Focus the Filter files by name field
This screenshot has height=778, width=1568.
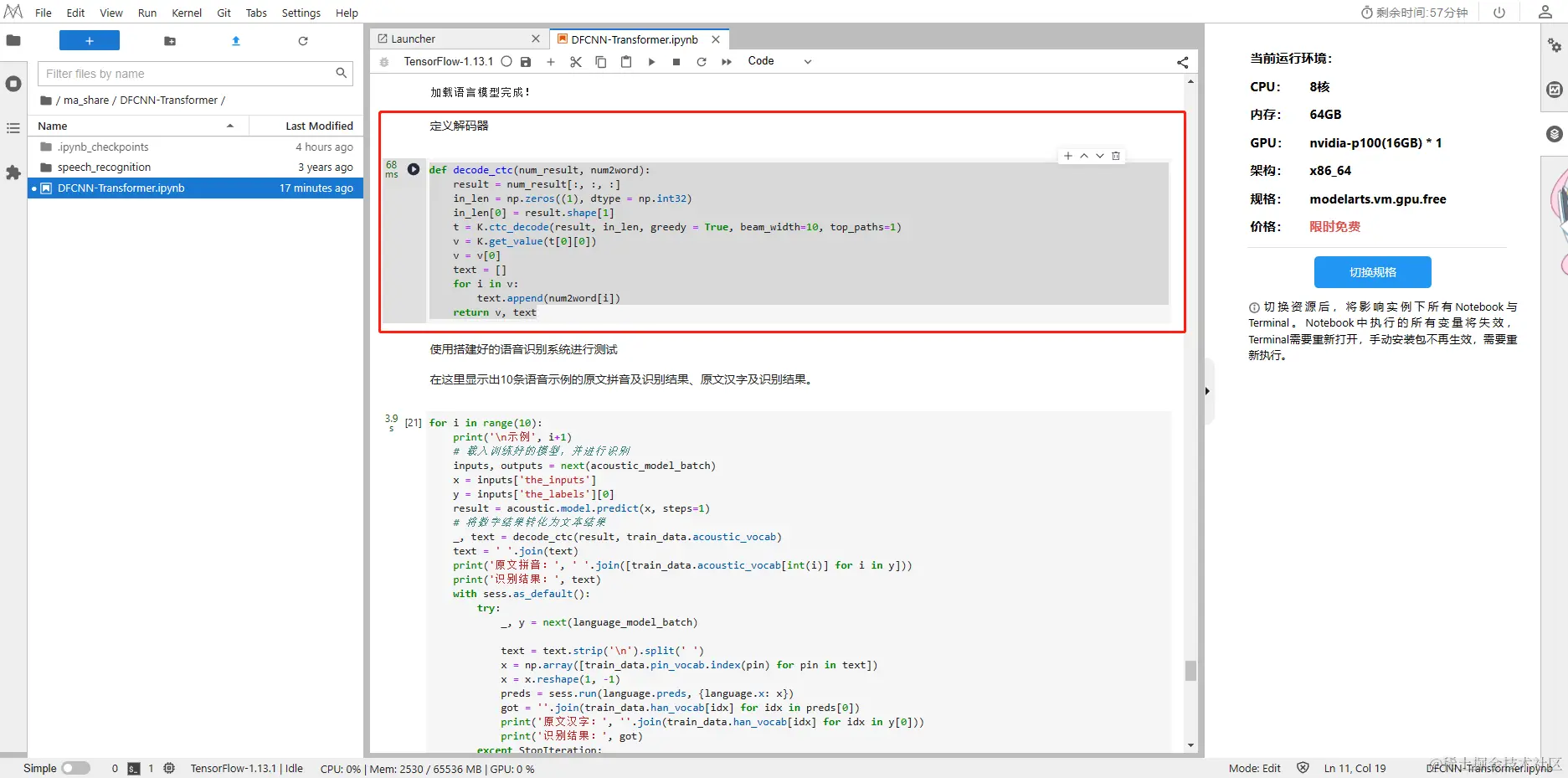point(195,74)
